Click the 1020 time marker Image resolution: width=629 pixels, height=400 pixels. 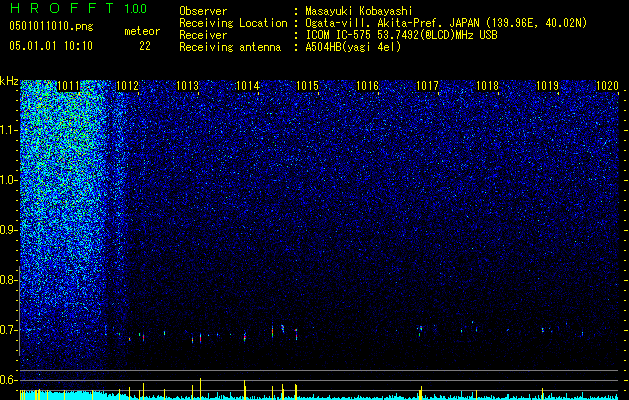607,85
